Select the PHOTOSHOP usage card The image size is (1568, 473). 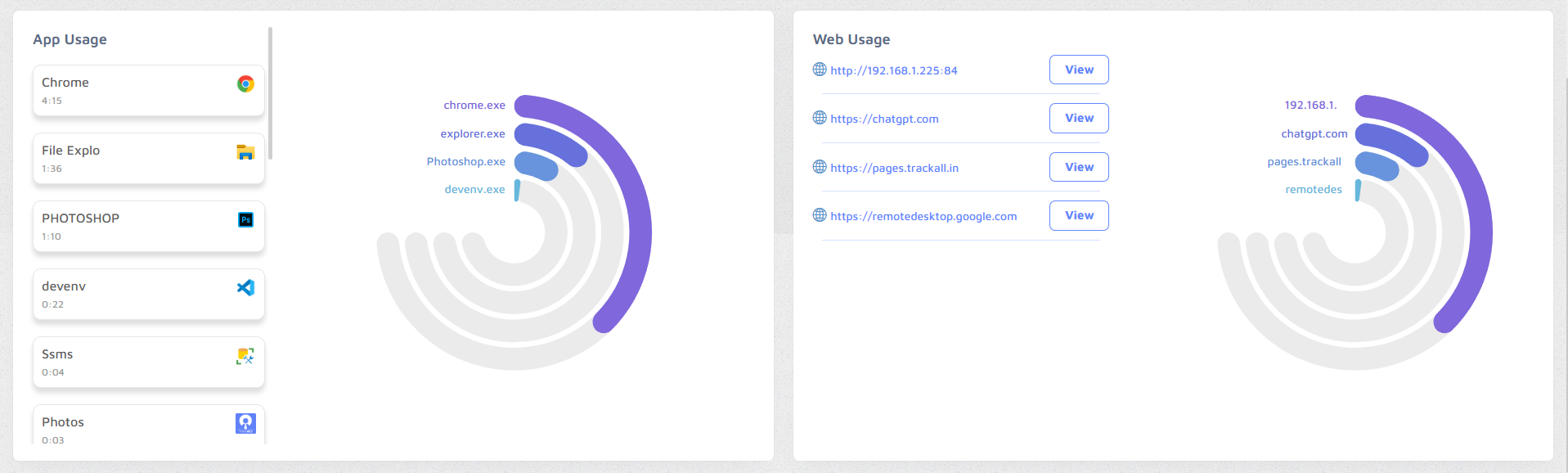click(149, 227)
